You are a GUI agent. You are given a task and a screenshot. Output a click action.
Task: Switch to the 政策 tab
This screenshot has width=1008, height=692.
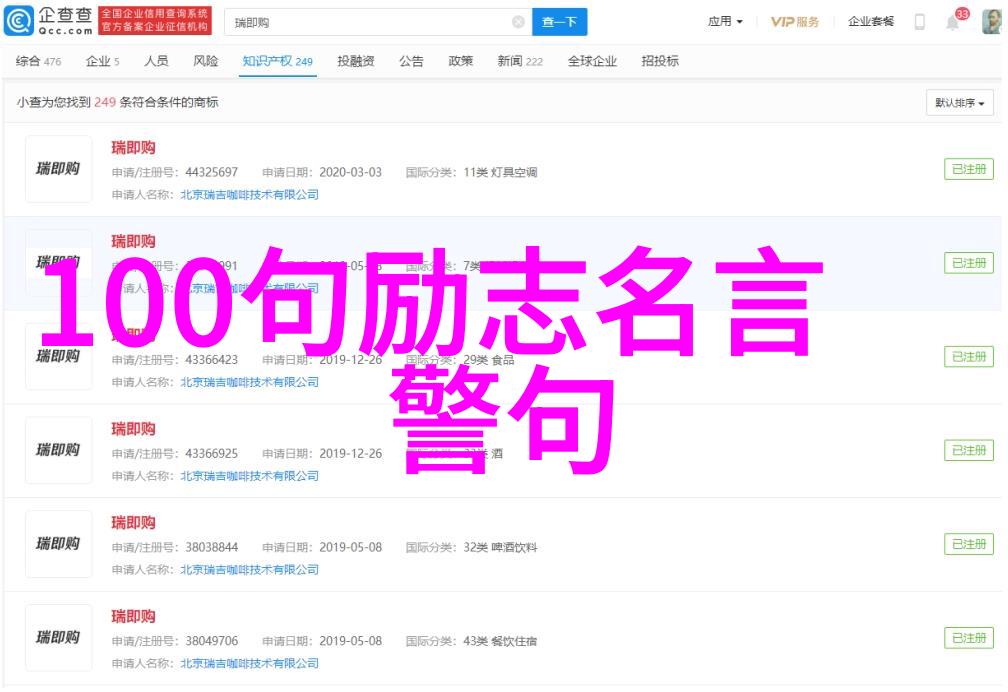(460, 61)
